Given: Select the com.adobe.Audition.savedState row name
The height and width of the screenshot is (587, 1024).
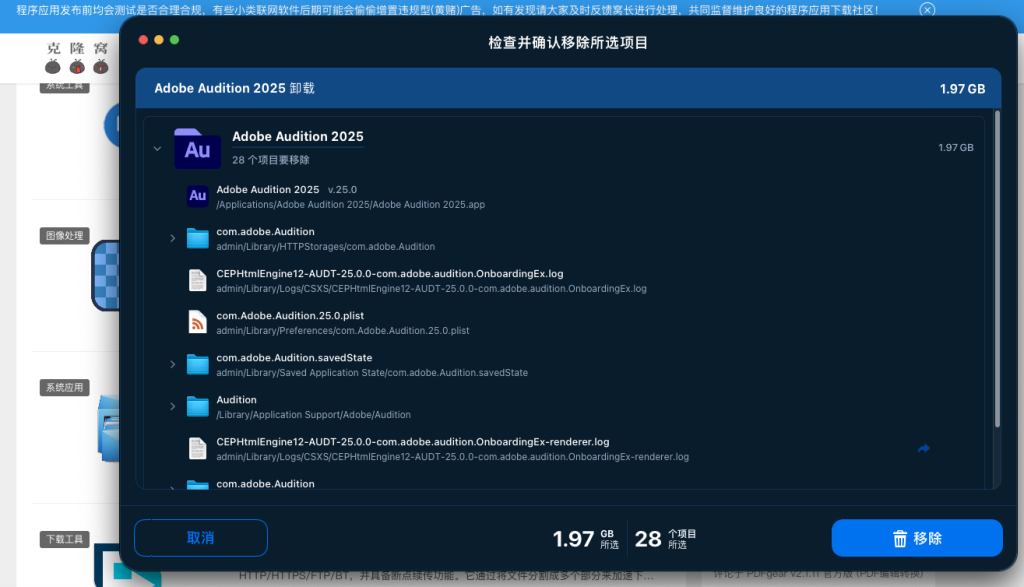Looking at the screenshot, I should (295, 358).
